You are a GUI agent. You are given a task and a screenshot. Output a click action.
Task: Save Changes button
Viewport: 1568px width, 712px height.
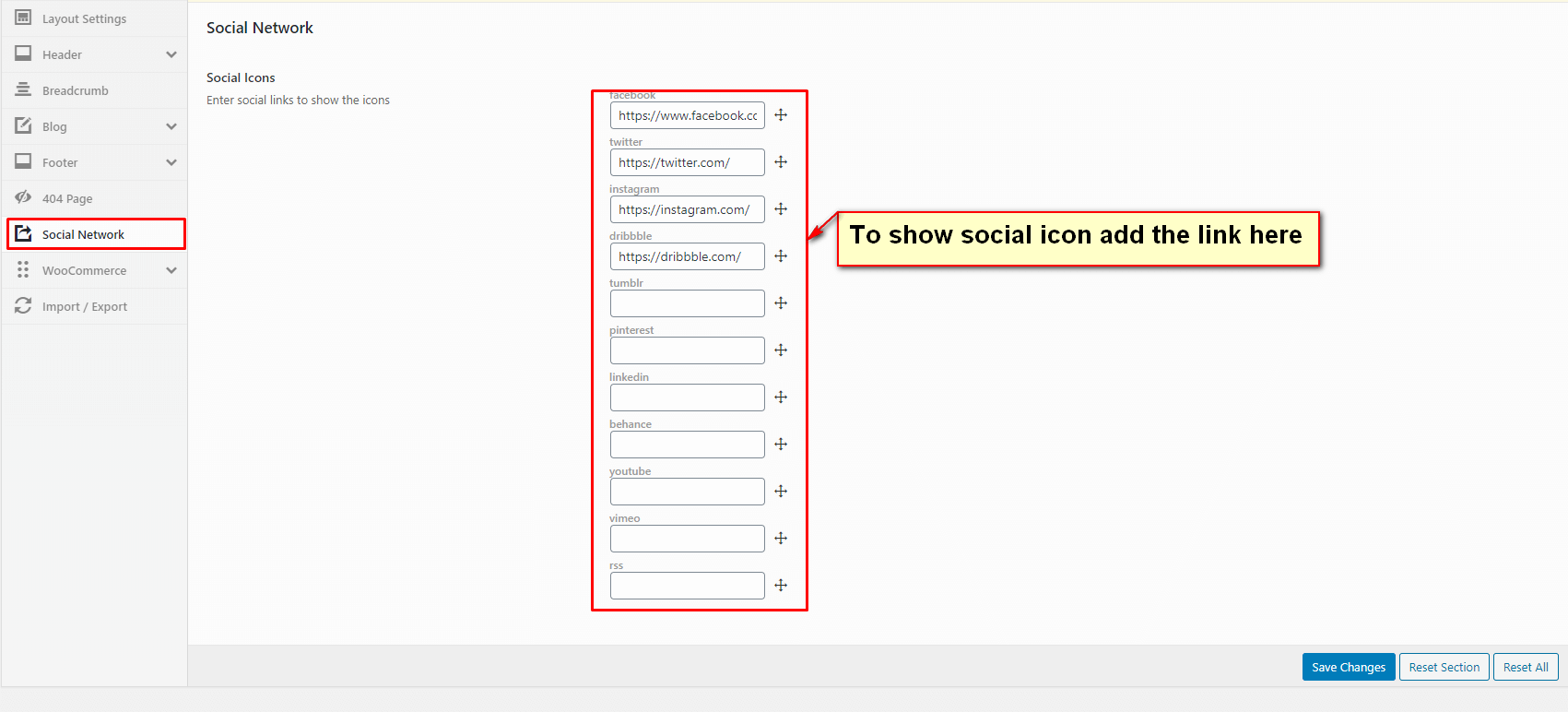click(x=1349, y=667)
